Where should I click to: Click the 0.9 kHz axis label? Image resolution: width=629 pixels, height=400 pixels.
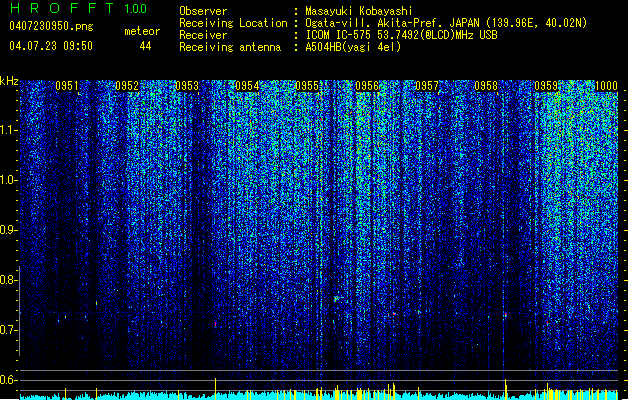coord(8,230)
